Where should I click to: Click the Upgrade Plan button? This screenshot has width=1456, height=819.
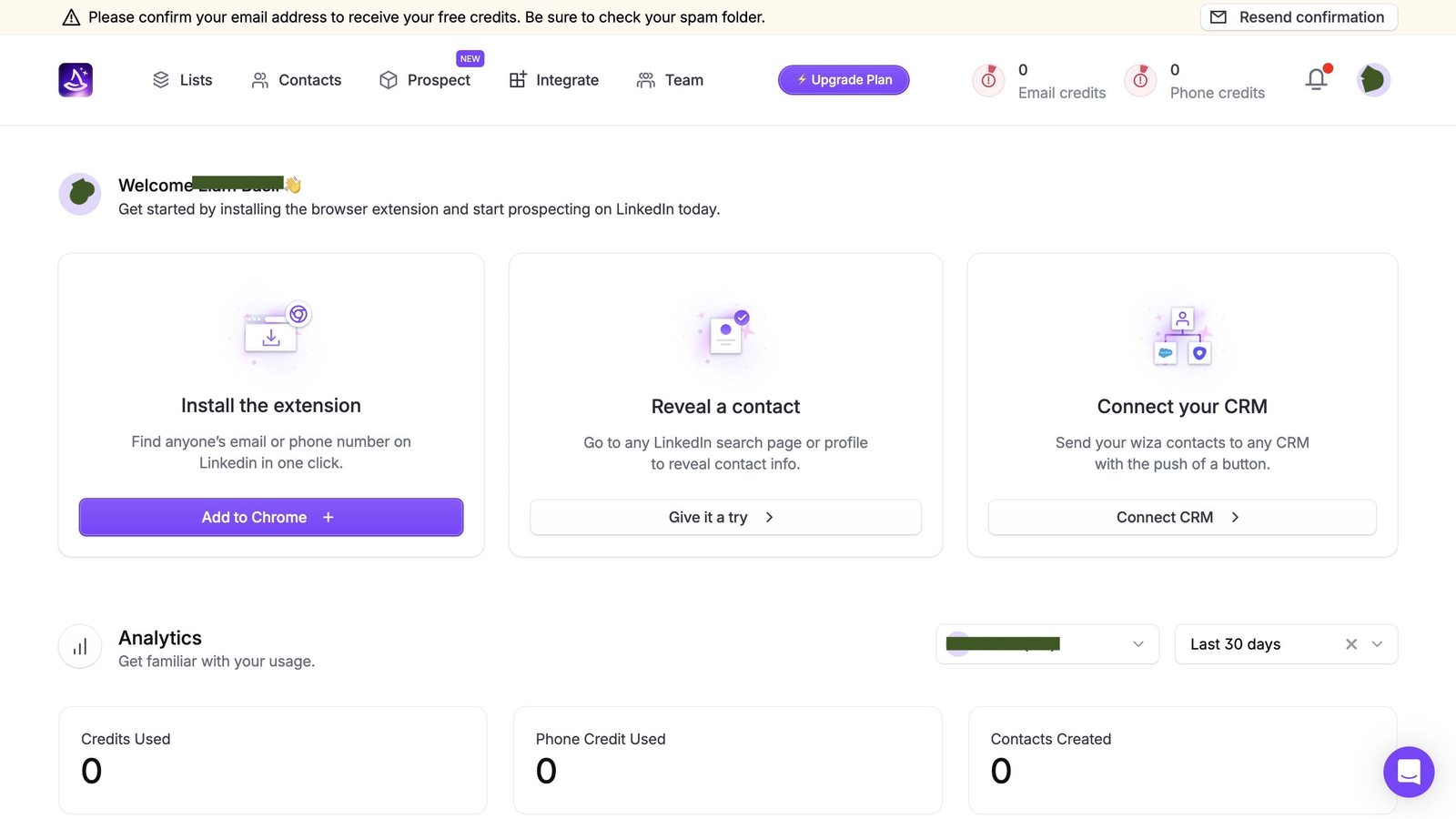click(844, 80)
